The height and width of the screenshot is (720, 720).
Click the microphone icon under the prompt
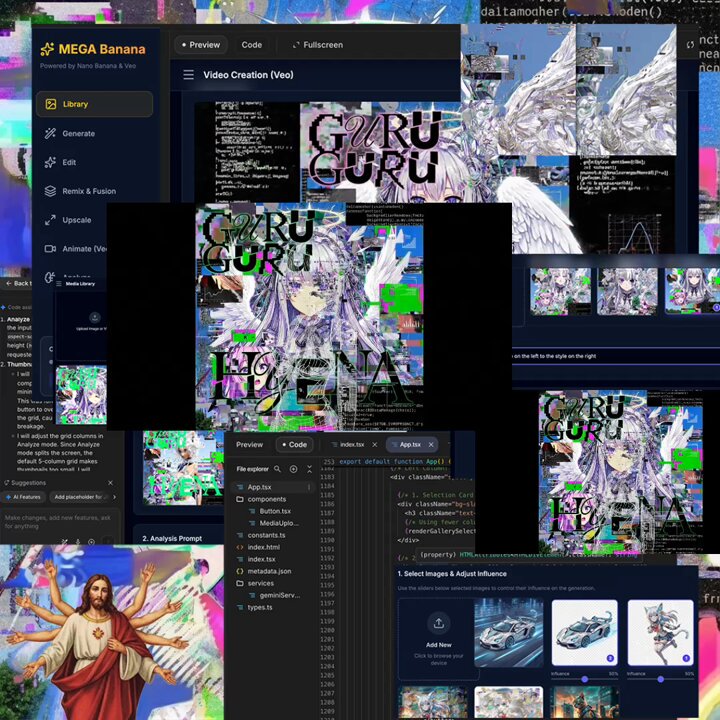coord(78,542)
